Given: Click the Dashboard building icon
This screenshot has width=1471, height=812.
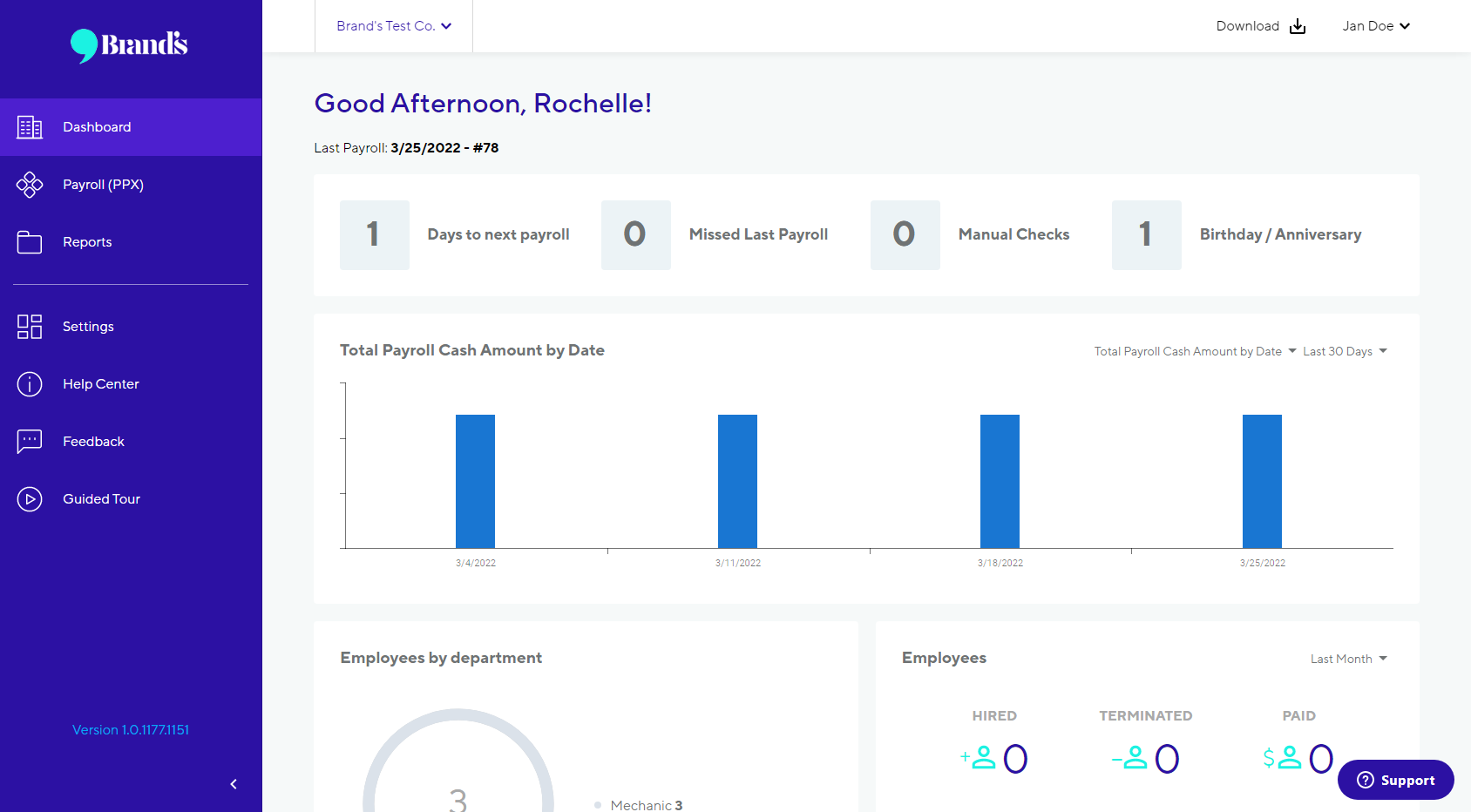Looking at the screenshot, I should [x=30, y=127].
